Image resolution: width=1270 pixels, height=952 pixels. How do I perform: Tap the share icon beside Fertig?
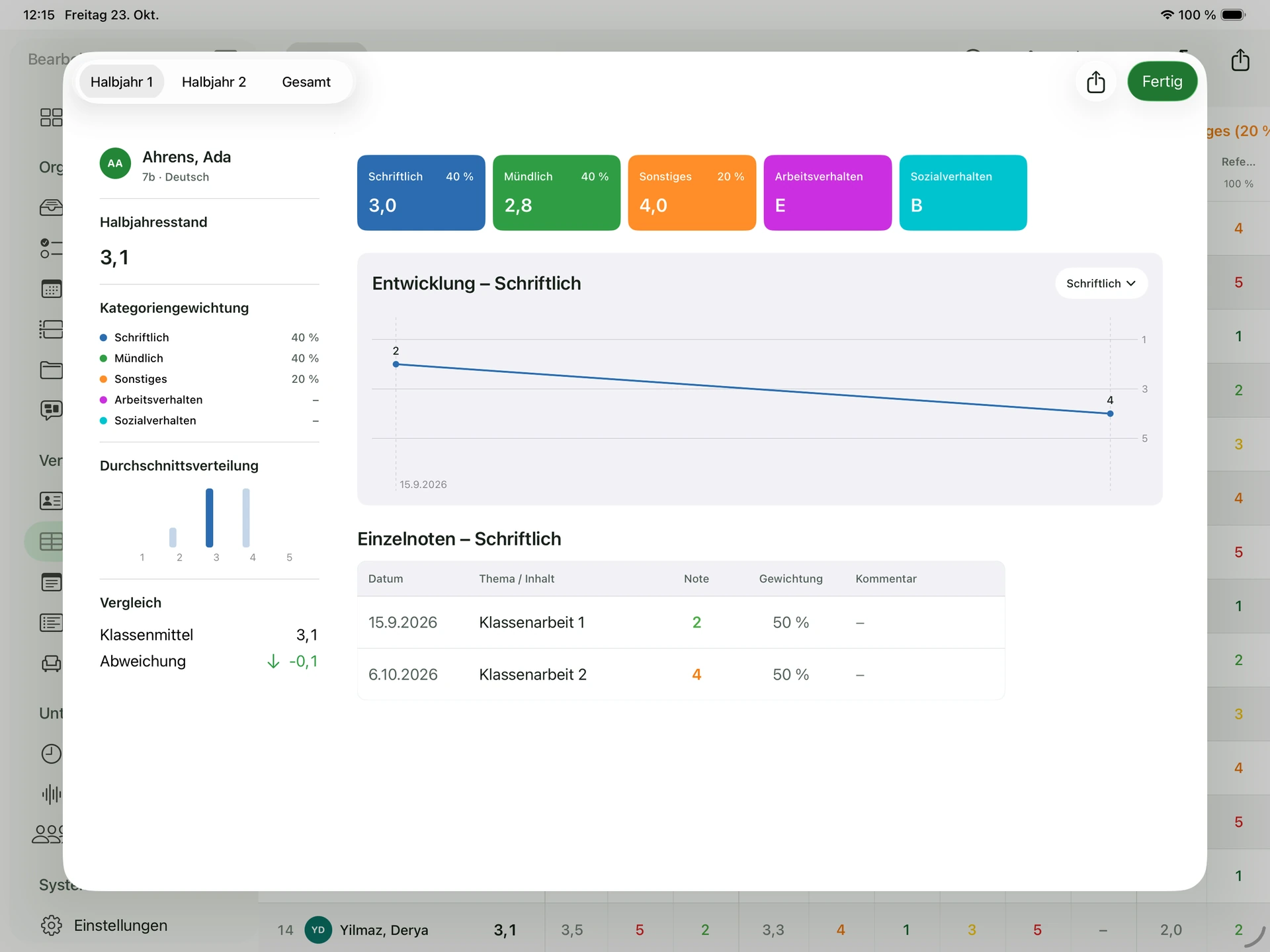[1096, 82]
